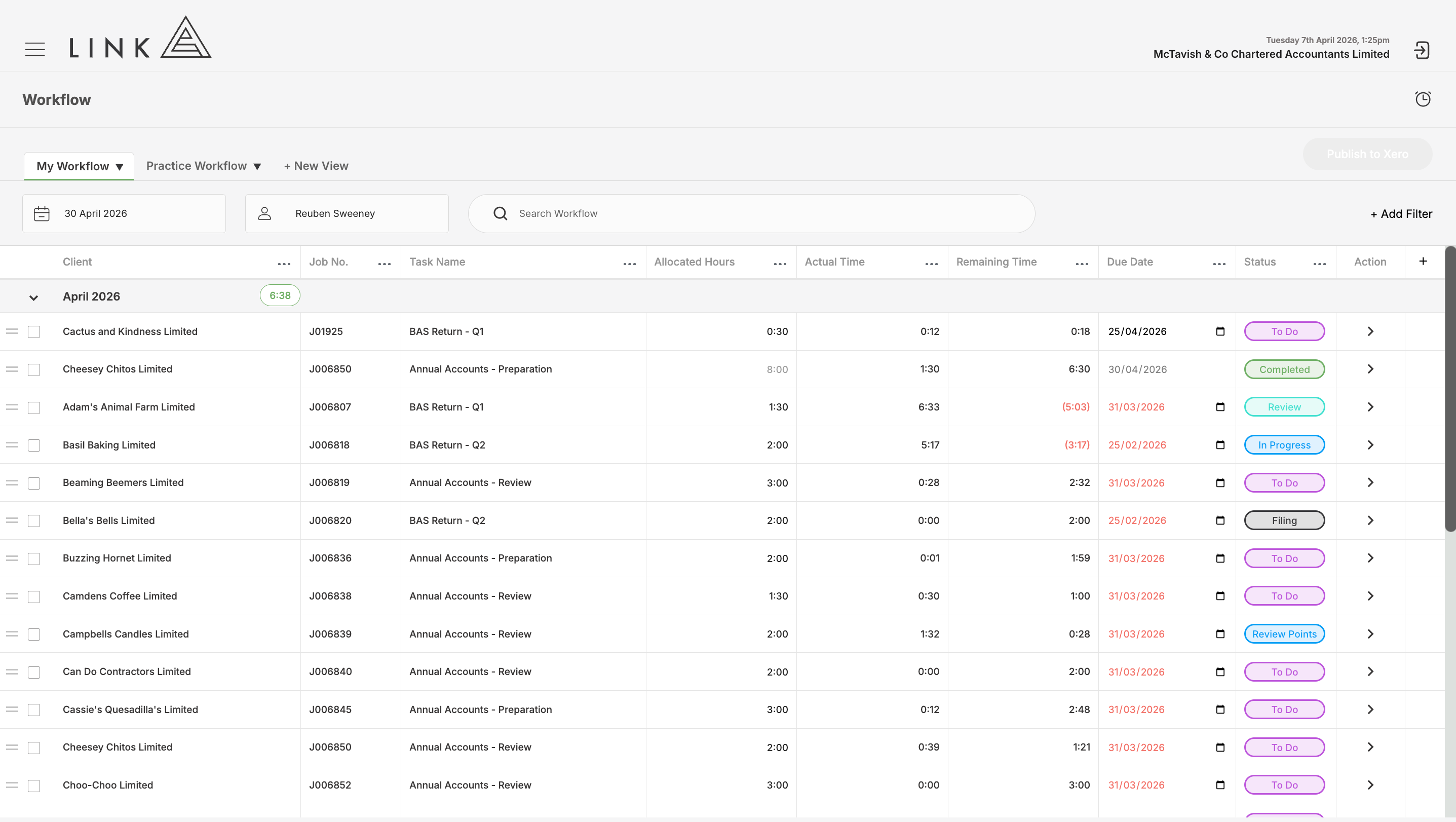Edit due date 25/04/2026 for Cactus and Kindness
Viewport: 1456px width, 822px height.
(1137, 332)
